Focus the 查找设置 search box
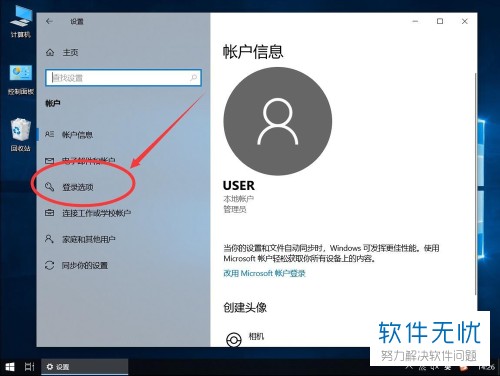The width and height of the screenshot is (500, 376). click(123, 78)
